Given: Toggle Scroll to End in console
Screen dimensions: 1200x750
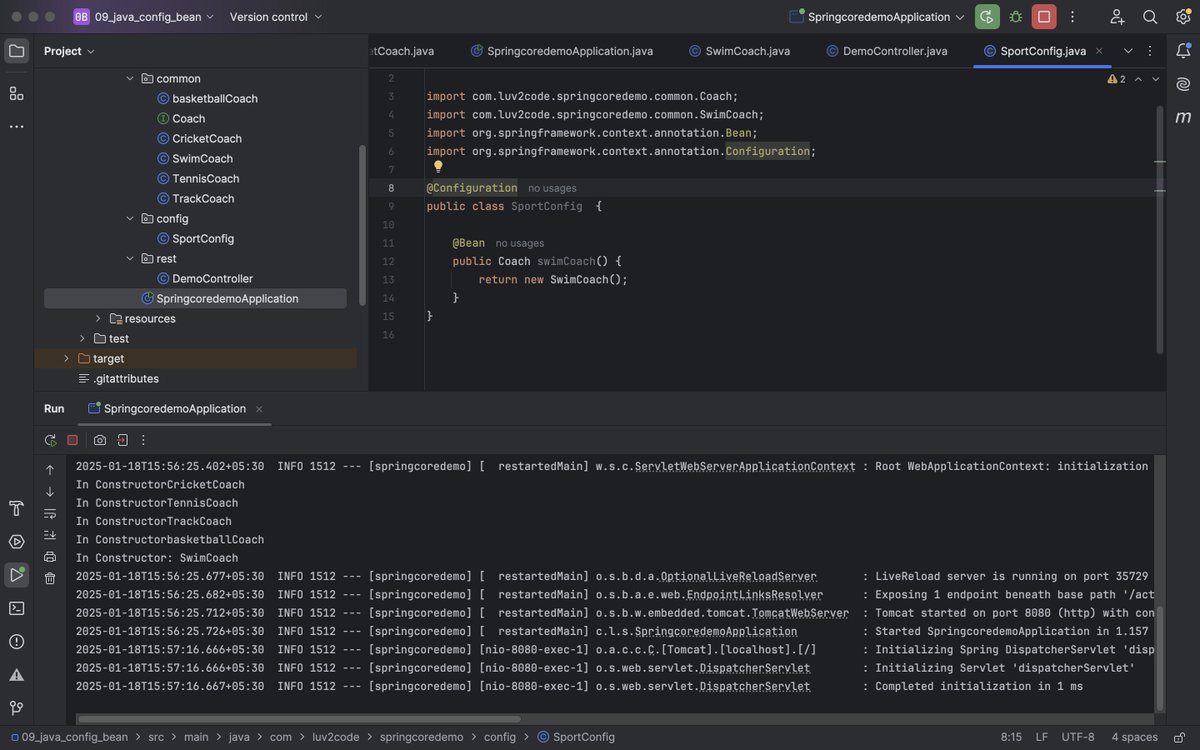Looking at the screenshot, I should (x=50, y=535).
